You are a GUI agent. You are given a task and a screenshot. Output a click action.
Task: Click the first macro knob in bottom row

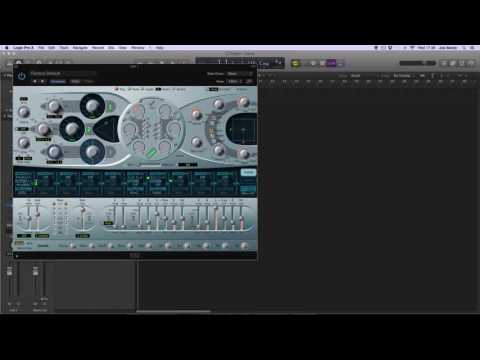coord(73,246)
